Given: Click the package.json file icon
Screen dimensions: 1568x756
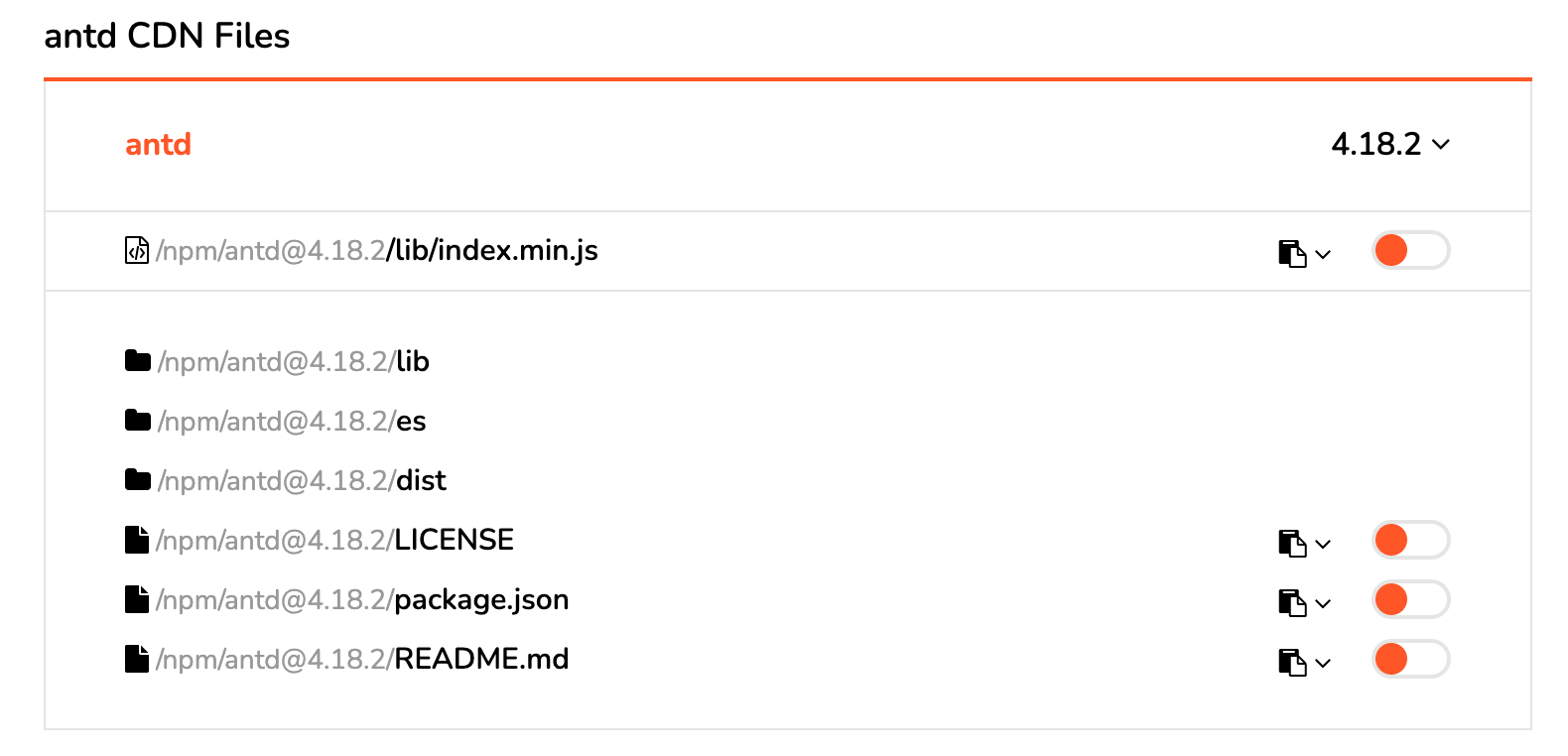Looking at the screenshot, I should 137,599.
